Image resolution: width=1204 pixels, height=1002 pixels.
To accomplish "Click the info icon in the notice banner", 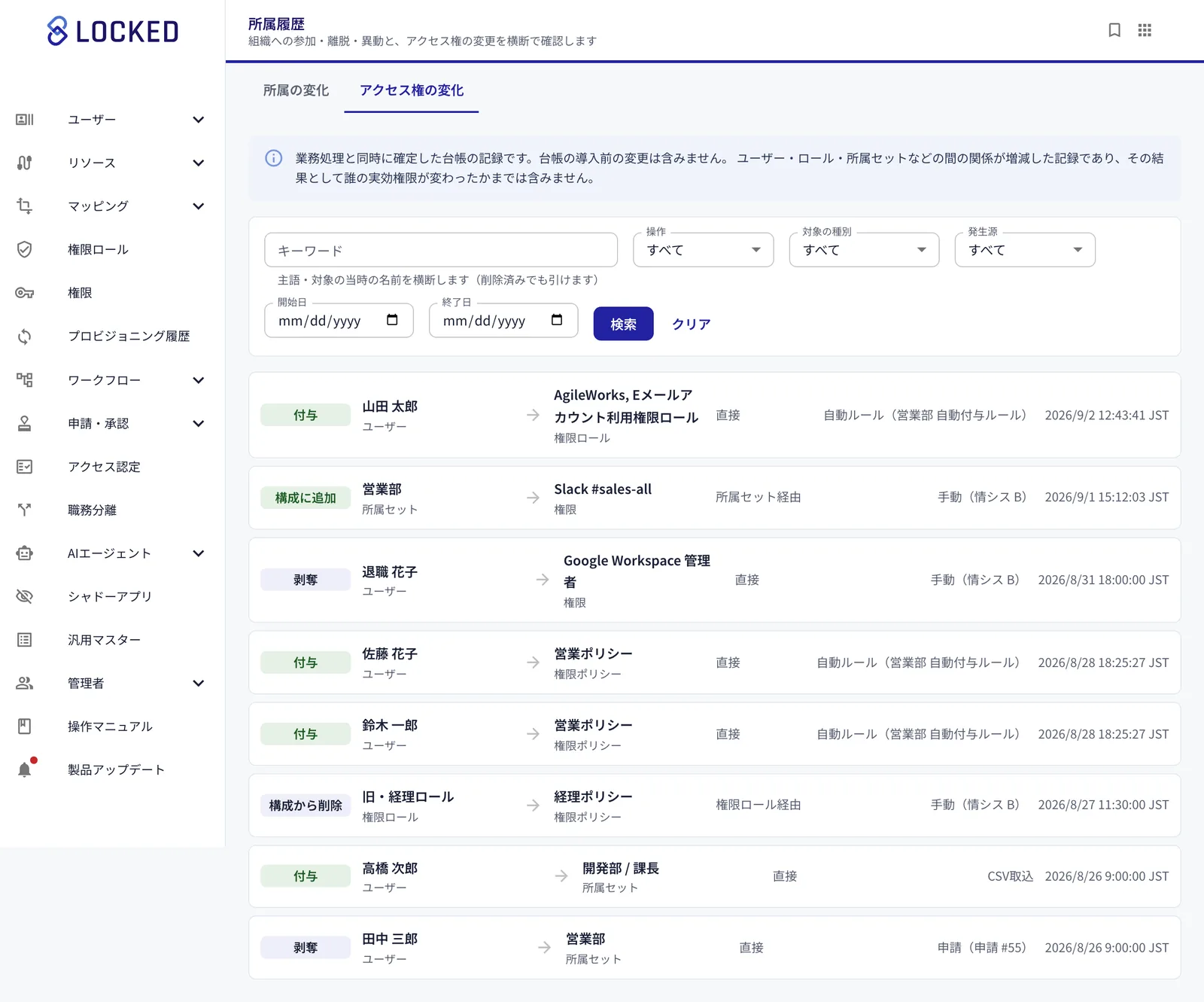I will pos(274,158).
